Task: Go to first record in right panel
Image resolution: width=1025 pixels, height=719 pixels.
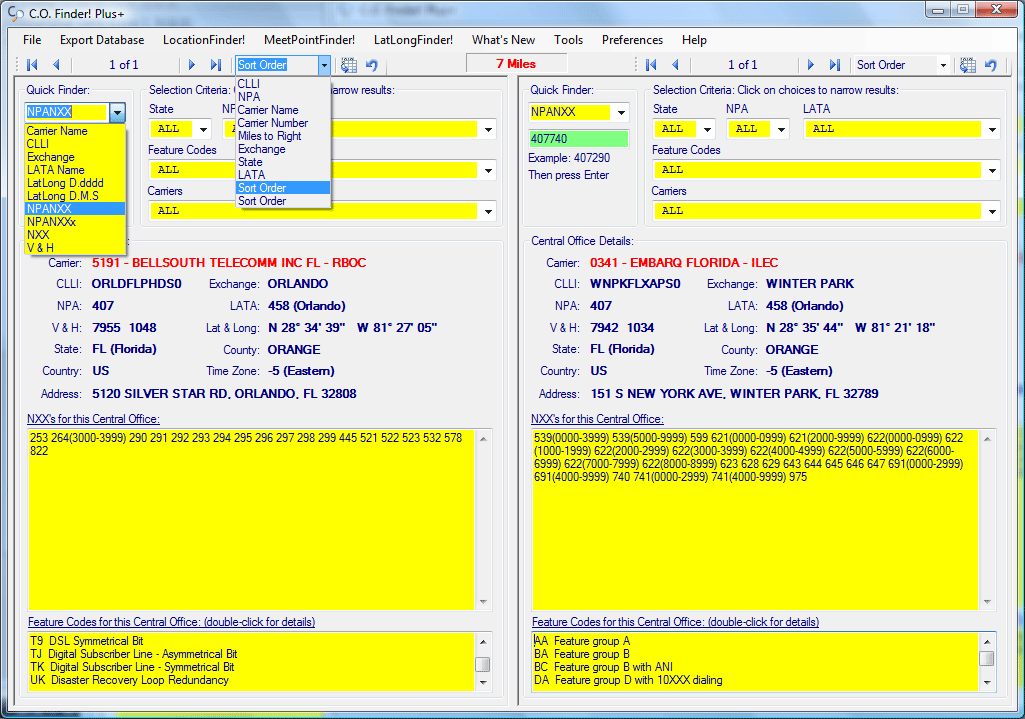Action: tap(650, 65)
